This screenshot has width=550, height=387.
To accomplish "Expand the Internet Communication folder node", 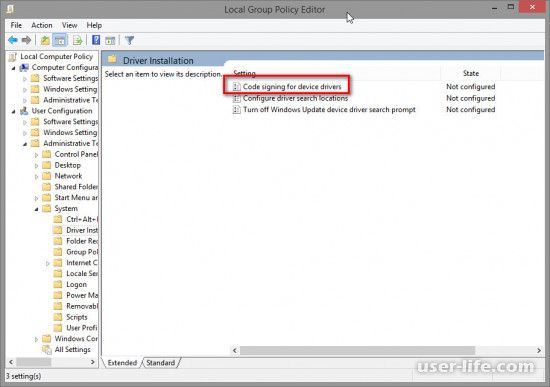I will [48, 263].
